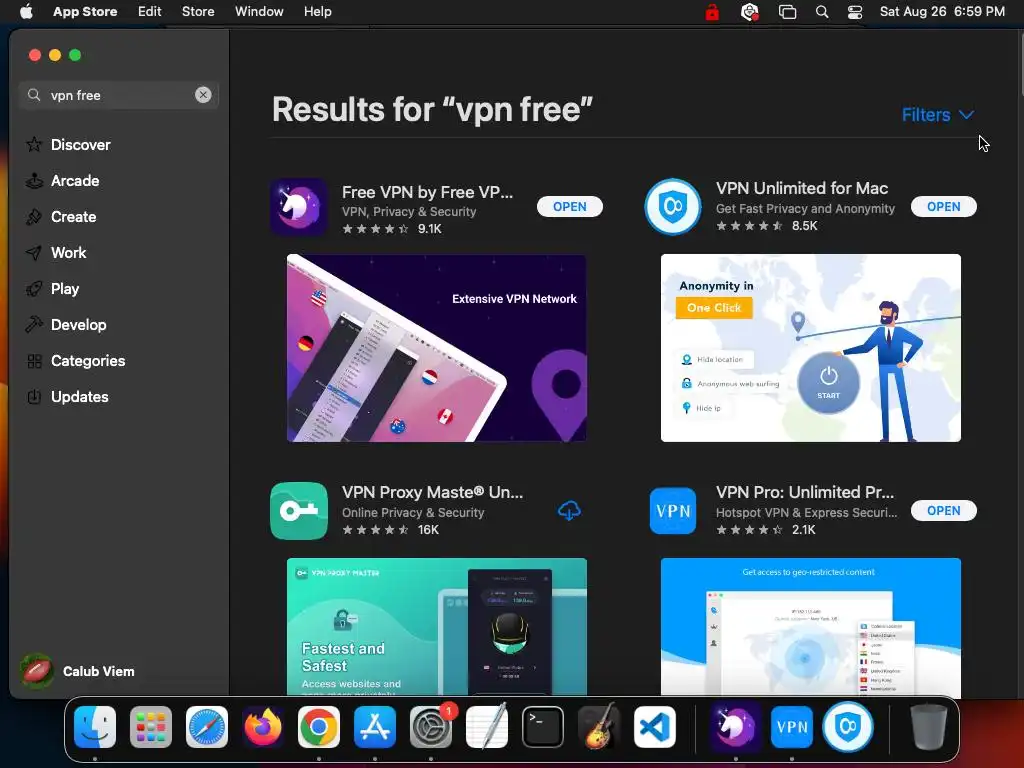Viewport: 1024px width, 768px height.
Task: Launch Safari from the Dock
Action: pyautogui.click(x=207, y=727)
